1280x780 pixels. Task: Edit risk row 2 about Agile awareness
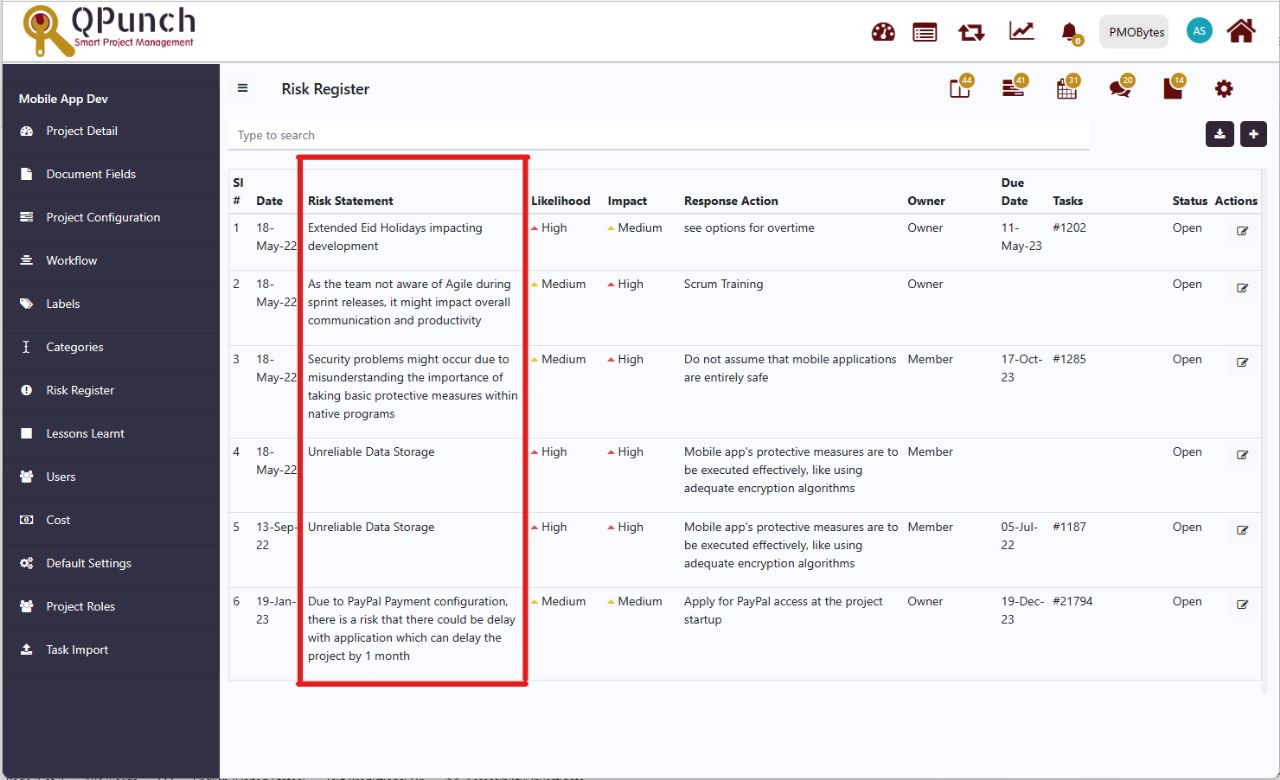[x=1242, y=288]
